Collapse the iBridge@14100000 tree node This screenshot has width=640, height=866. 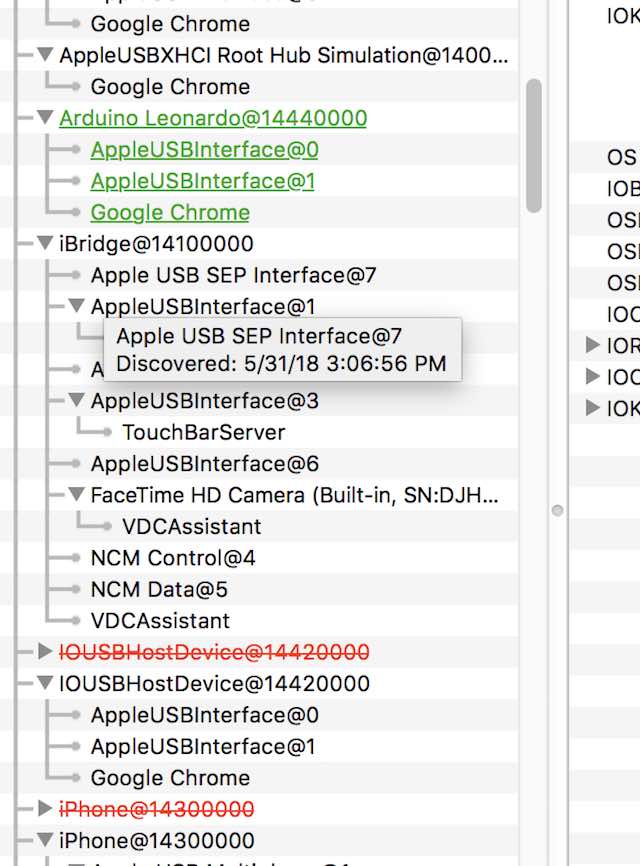click(45, 243)
